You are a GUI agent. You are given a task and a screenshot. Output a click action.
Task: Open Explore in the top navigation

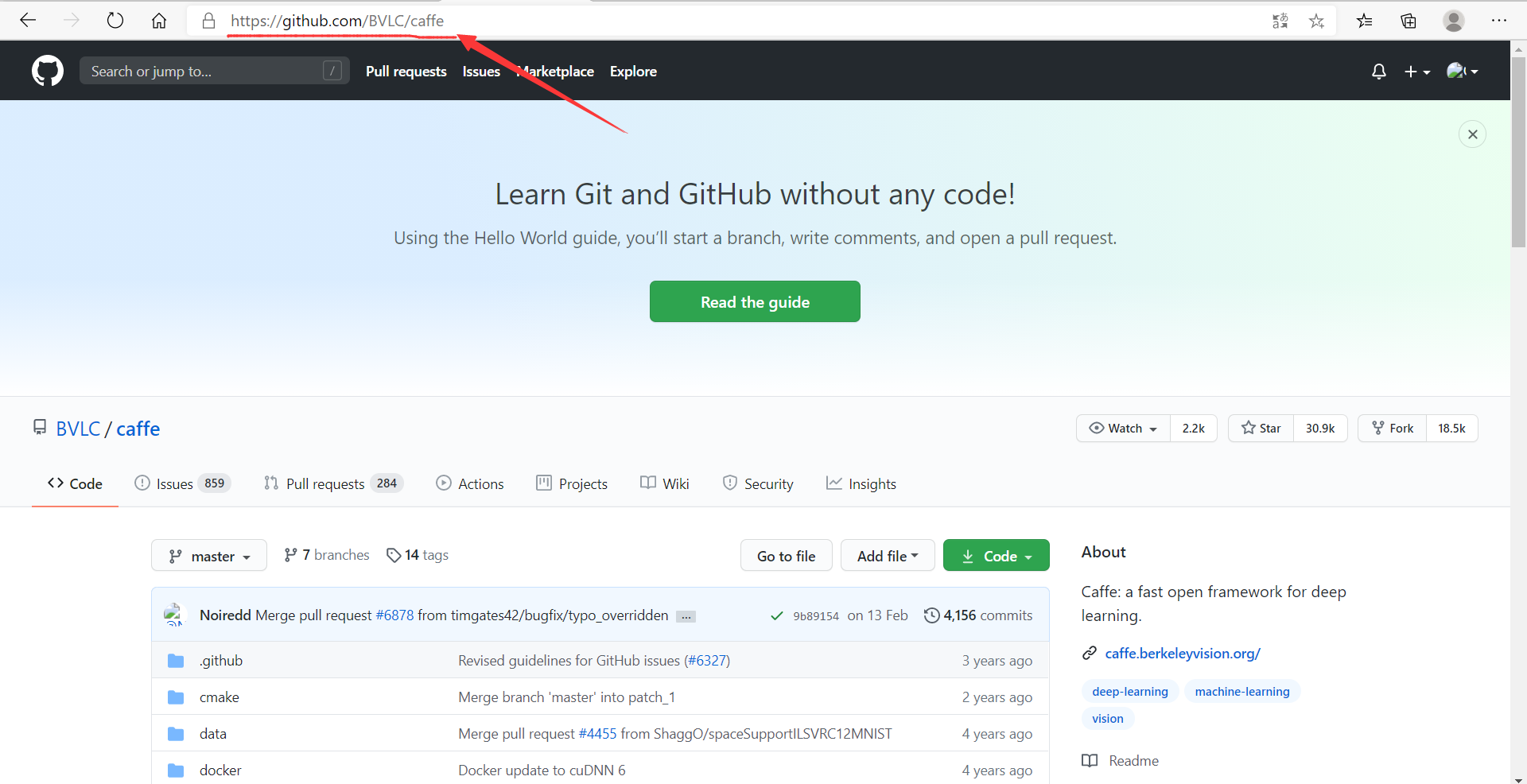(633, 72)
